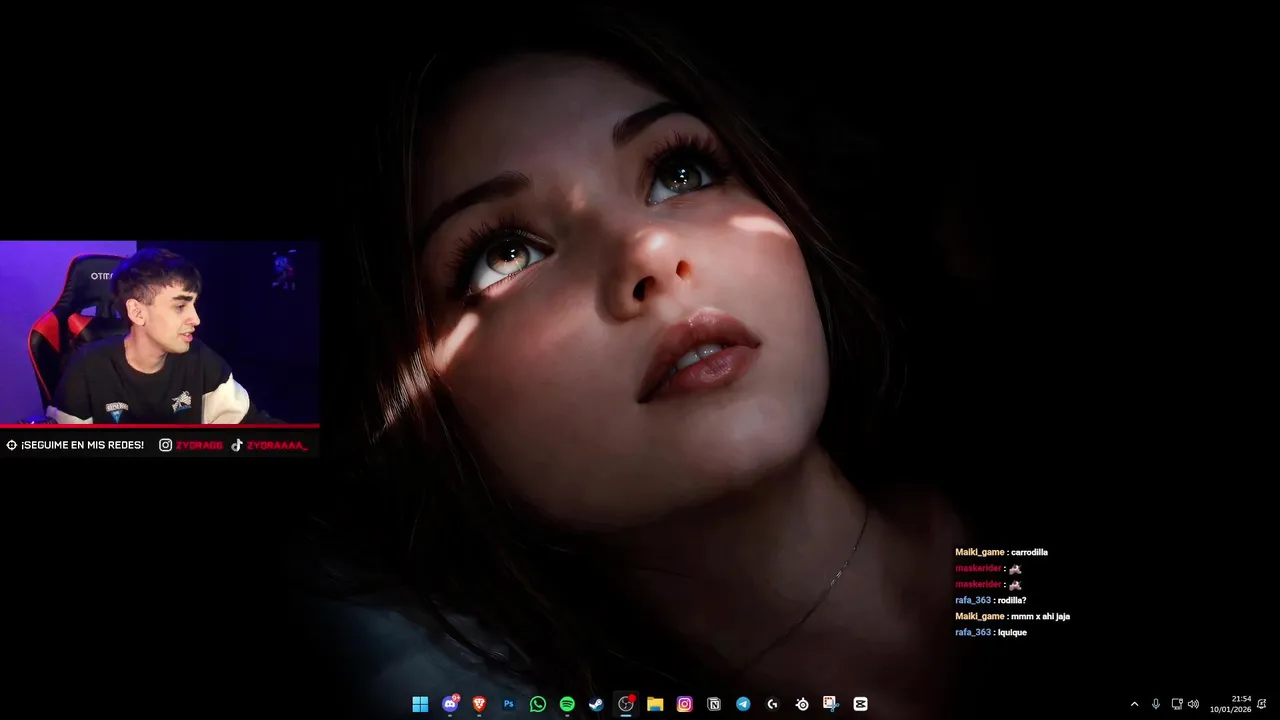Open File Explorer folder icon
The image size is (1280, 720).
click(655, 704)
